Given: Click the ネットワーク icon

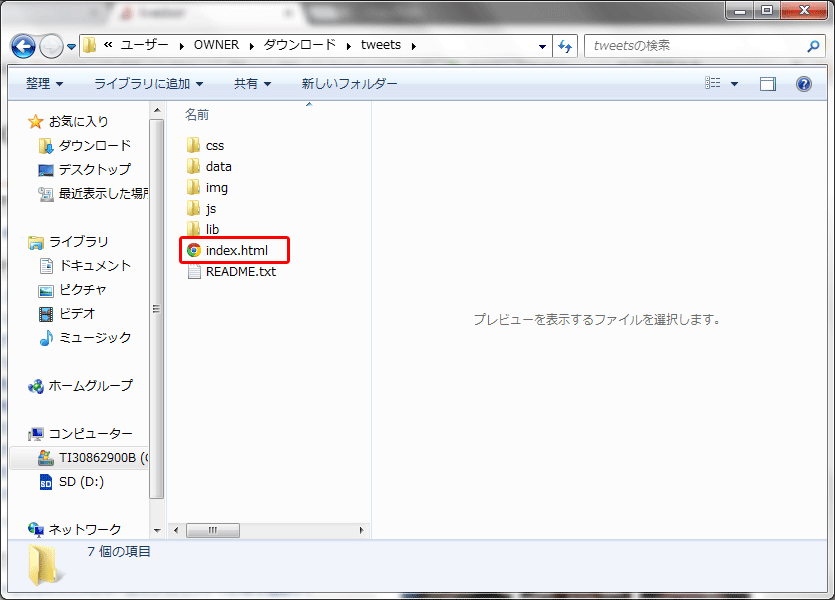Looking at the screenshot, I should [x=36, y=529].
